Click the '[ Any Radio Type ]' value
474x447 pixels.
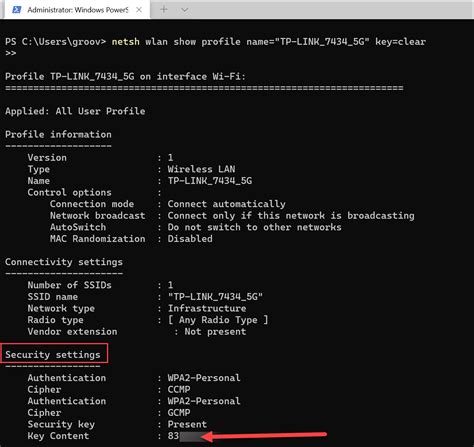[x=218, y=320]
